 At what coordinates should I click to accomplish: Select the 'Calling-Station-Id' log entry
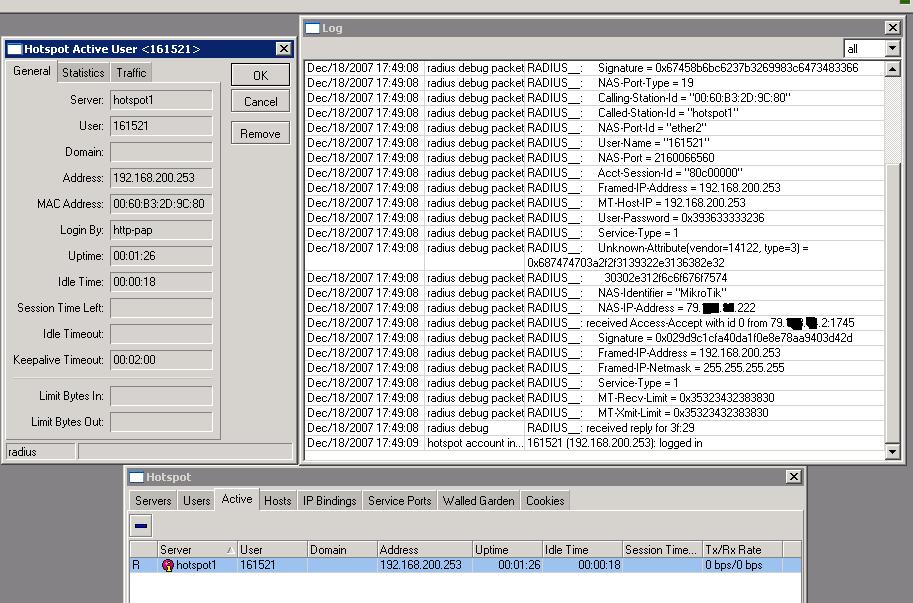tap(594, 98)
